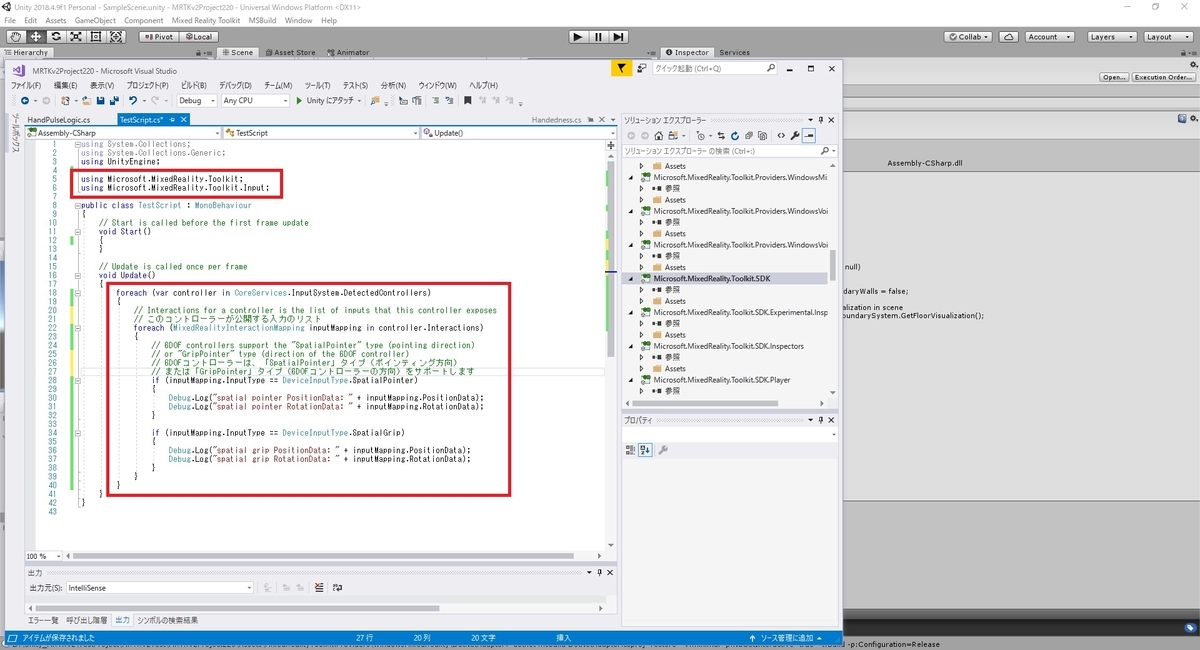Click Solution Explorer view code icon
Viewport: 1200px width, 650px height.
pos(780,135)
